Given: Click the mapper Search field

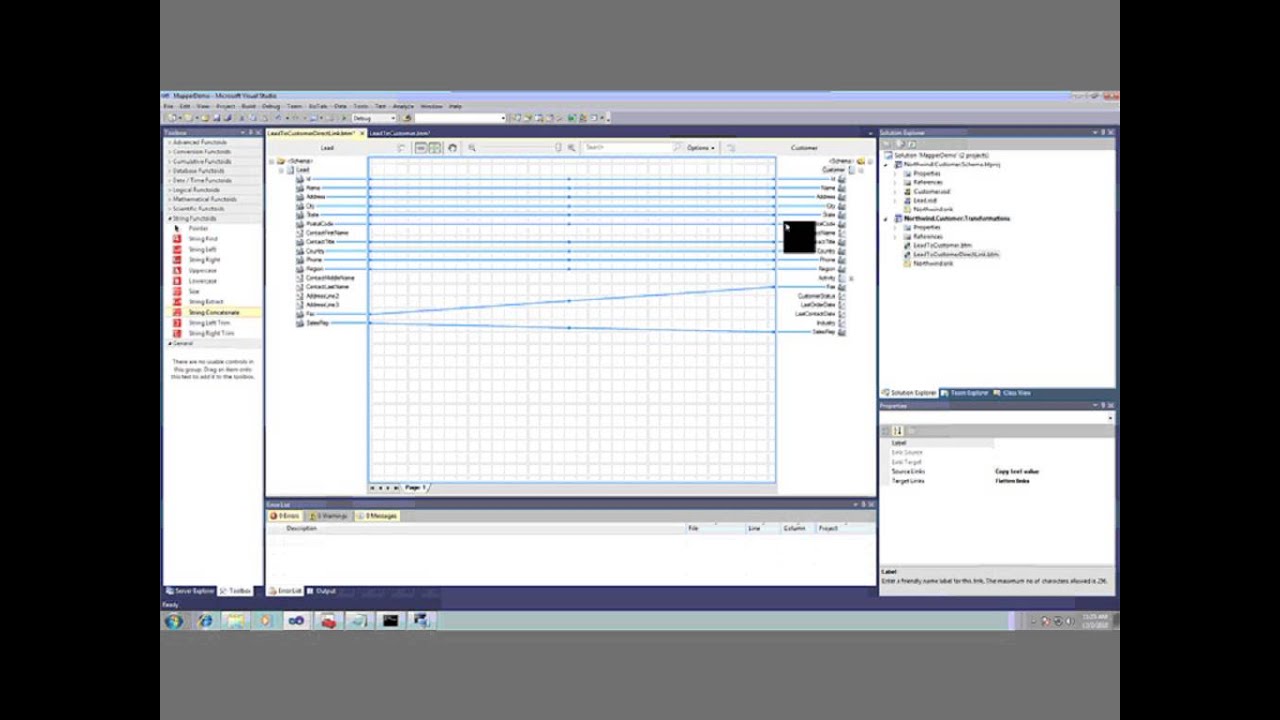Looking at the screenshot, I should tap(628, 148).
